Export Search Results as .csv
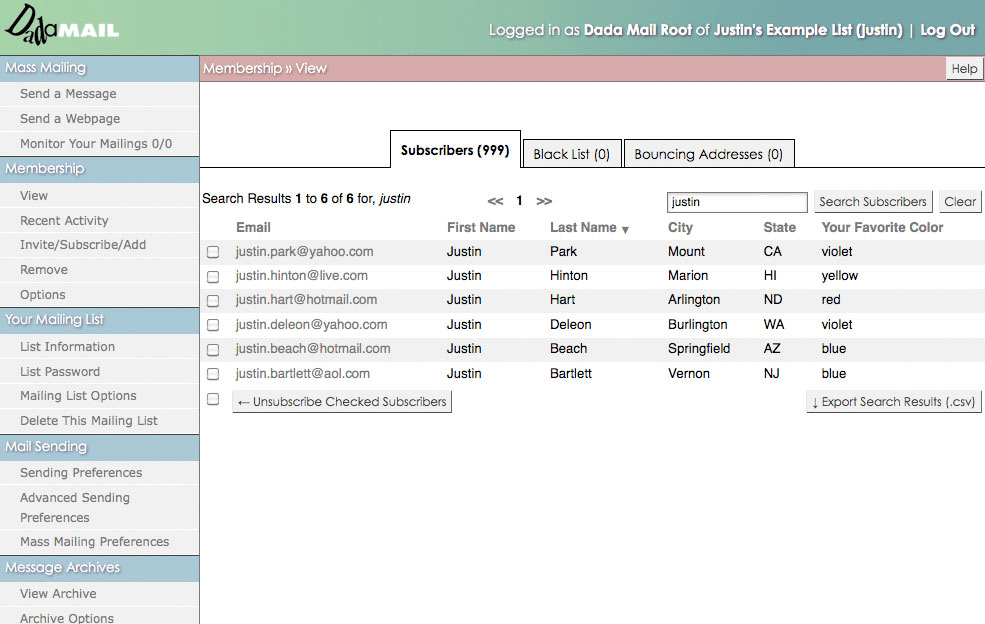 pos(893,402)
